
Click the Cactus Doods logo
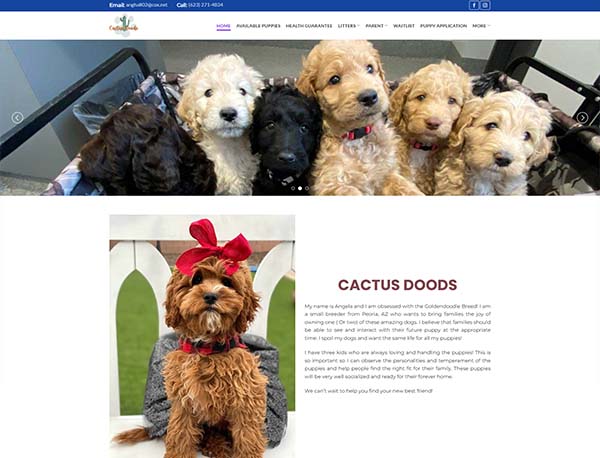pyautogui.click(x=124, y=26)
